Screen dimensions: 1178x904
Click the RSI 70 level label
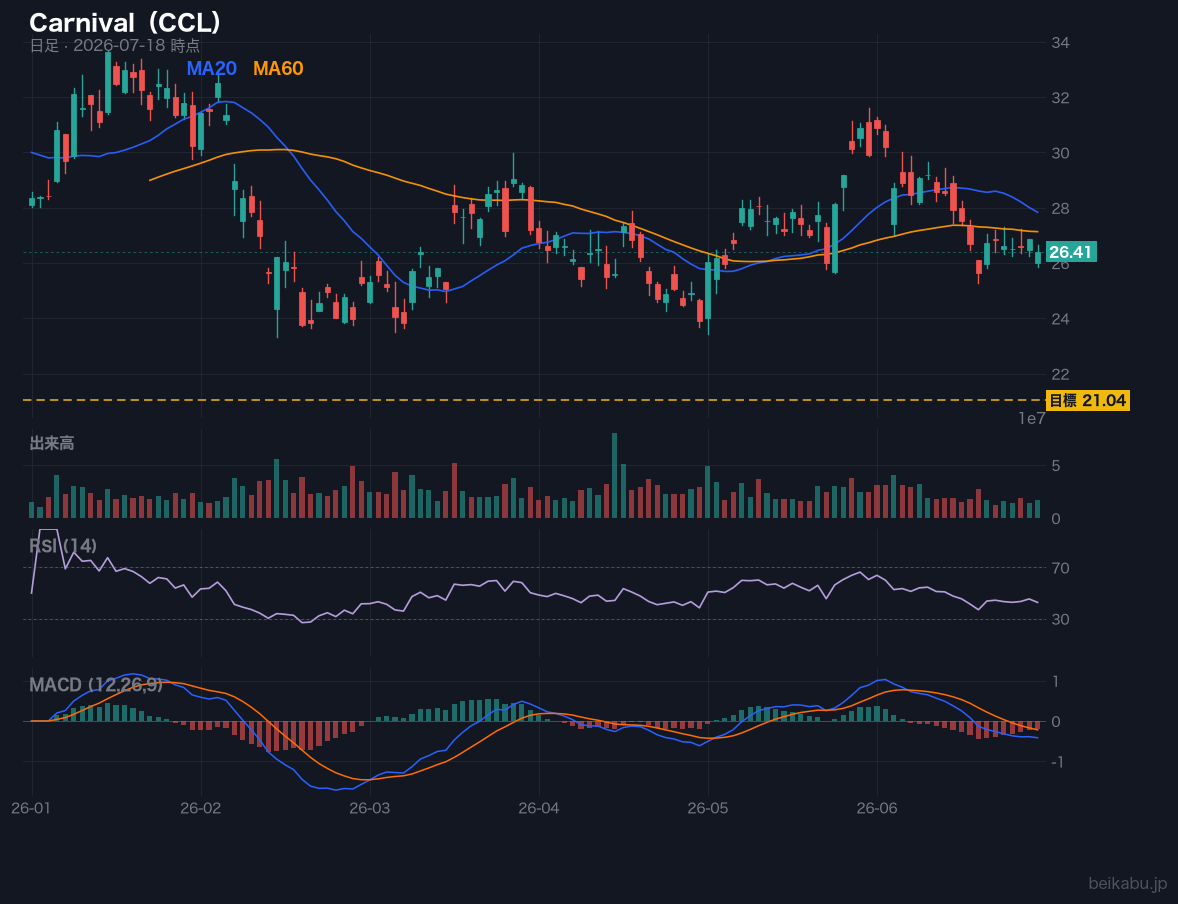(1060, 568)
